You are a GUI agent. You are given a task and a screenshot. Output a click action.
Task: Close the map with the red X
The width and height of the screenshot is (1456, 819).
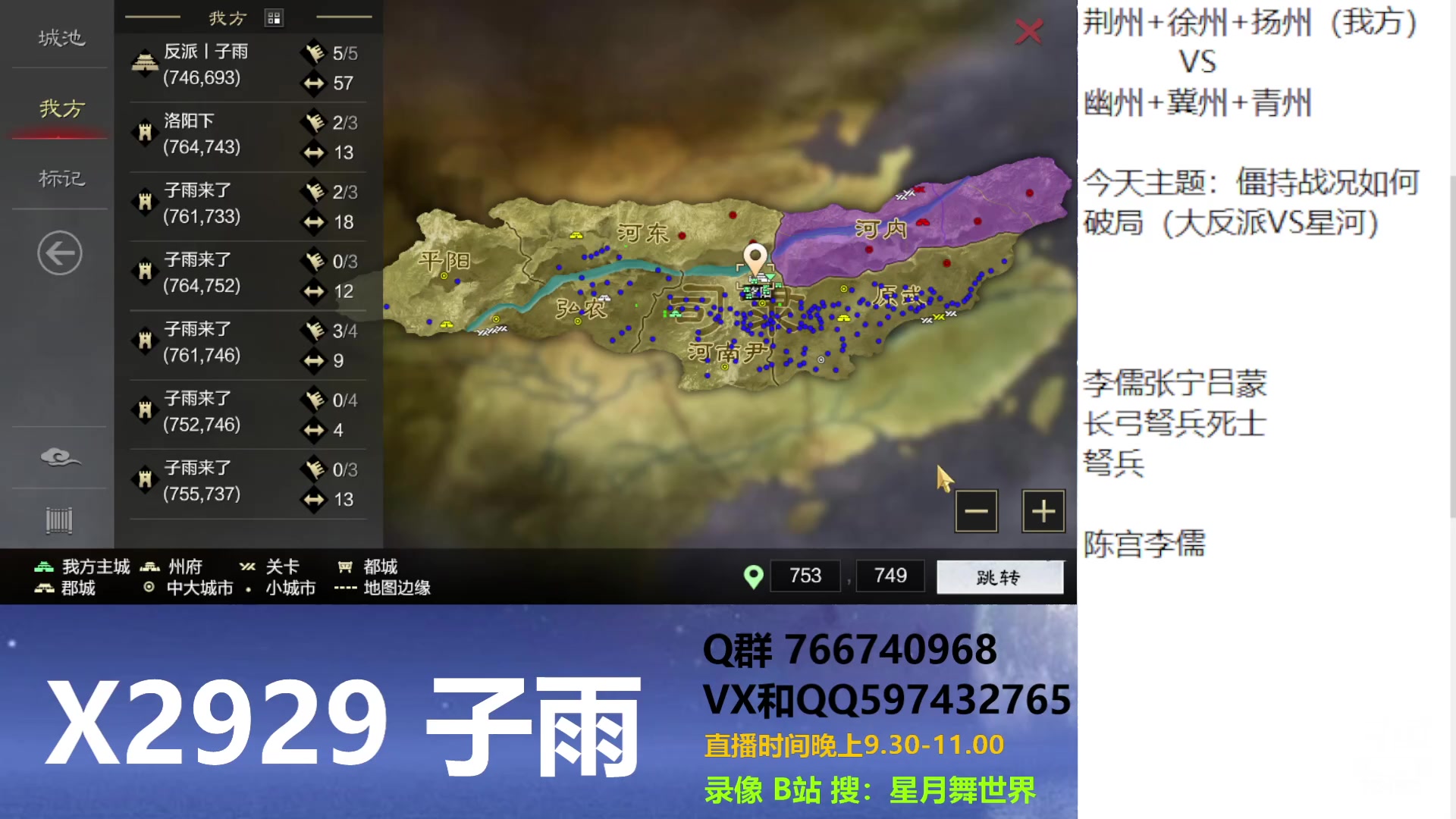coord(1029,31)
